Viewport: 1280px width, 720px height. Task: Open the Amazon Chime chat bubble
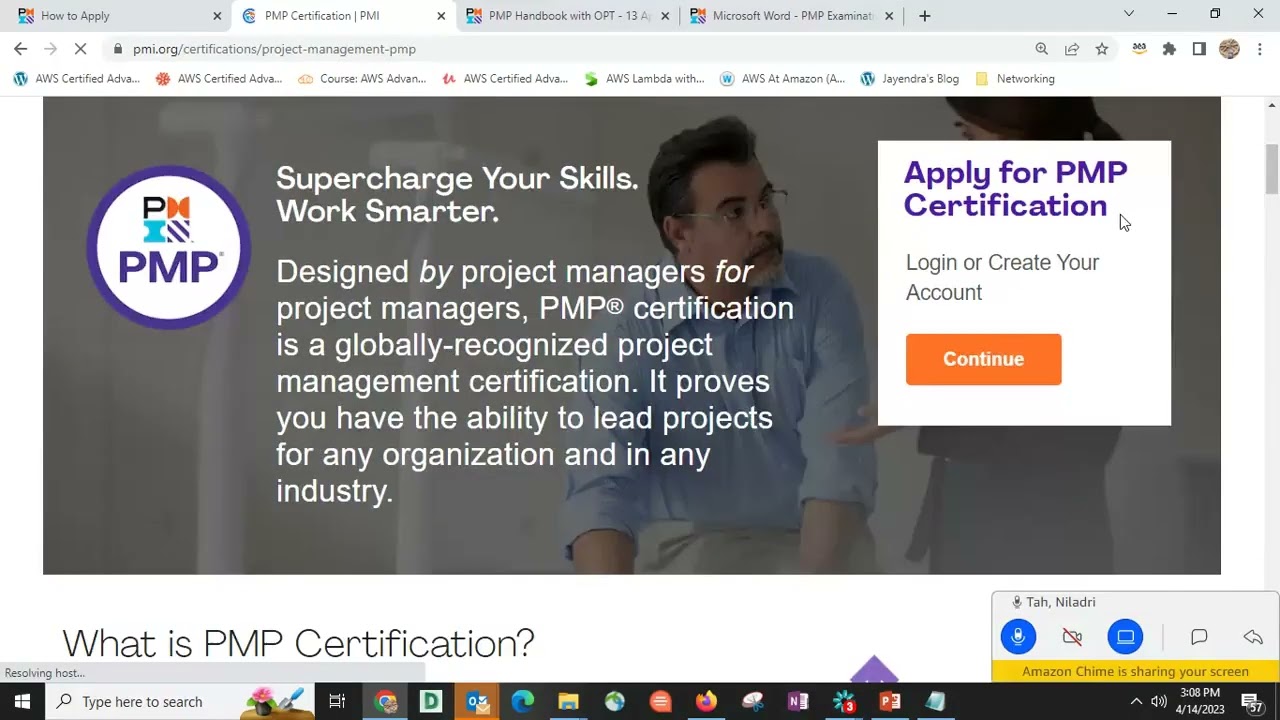[x=1199, y=637]
